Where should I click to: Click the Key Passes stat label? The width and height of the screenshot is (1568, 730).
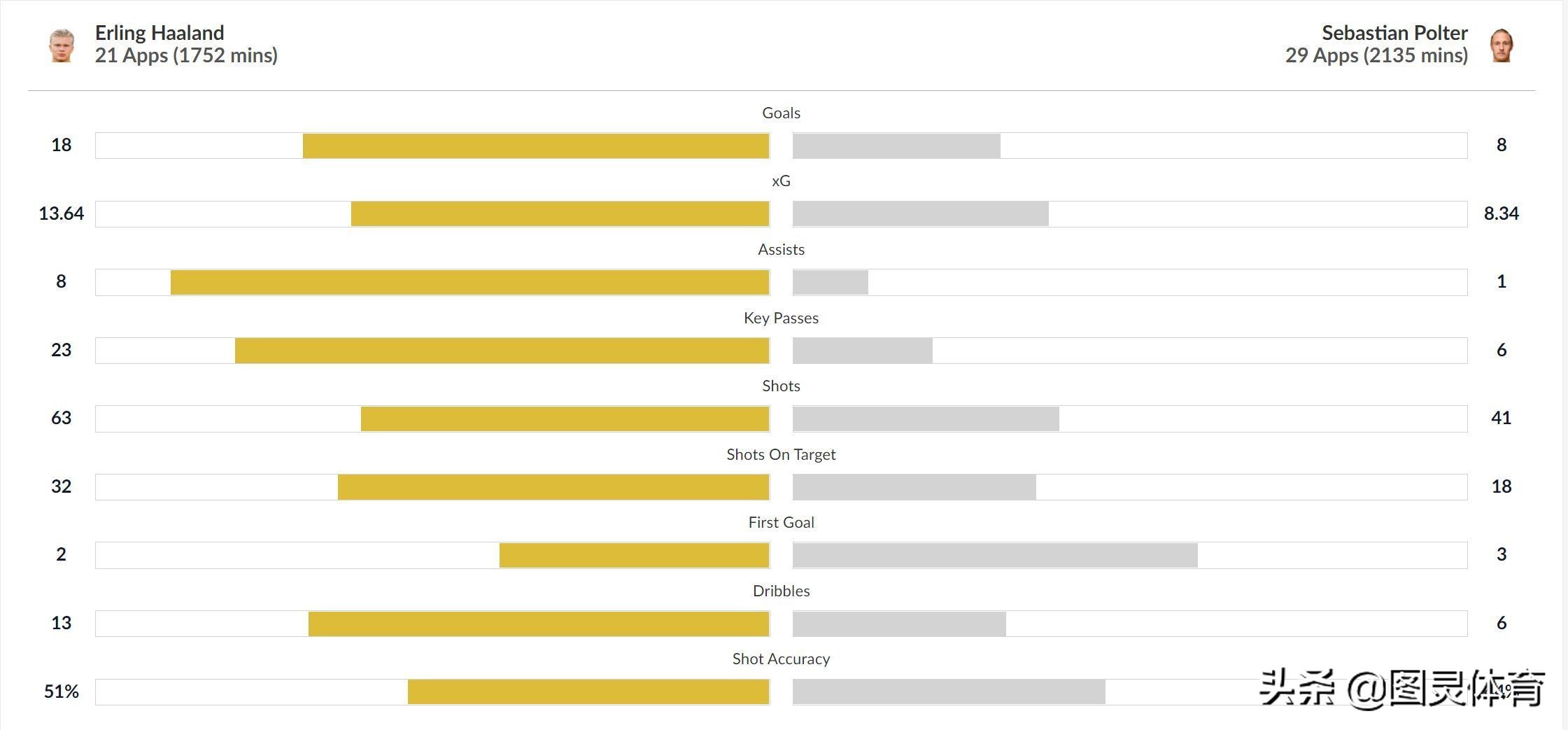coord(781,318)
